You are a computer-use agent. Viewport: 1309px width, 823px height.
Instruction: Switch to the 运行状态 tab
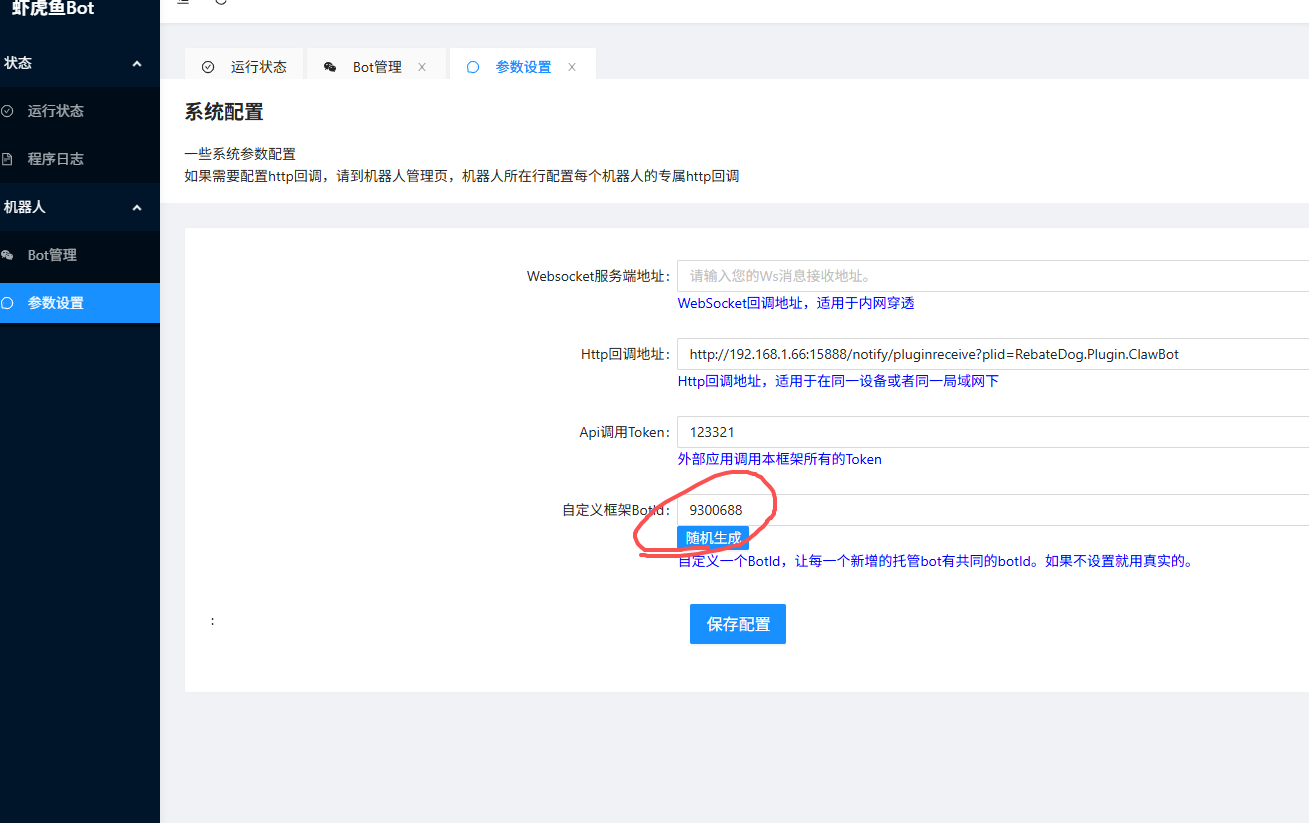coord(258,67)
